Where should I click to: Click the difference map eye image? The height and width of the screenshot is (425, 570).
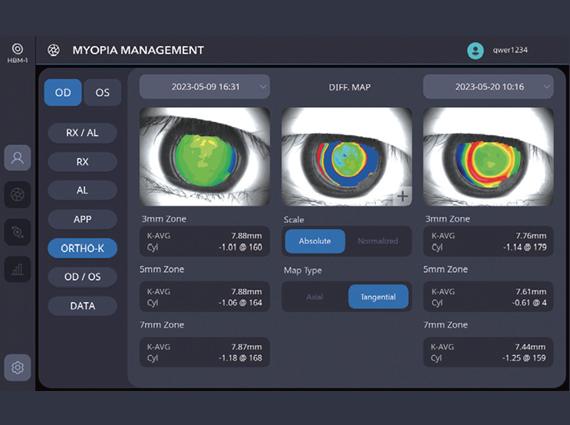click(x=347, y=157)
